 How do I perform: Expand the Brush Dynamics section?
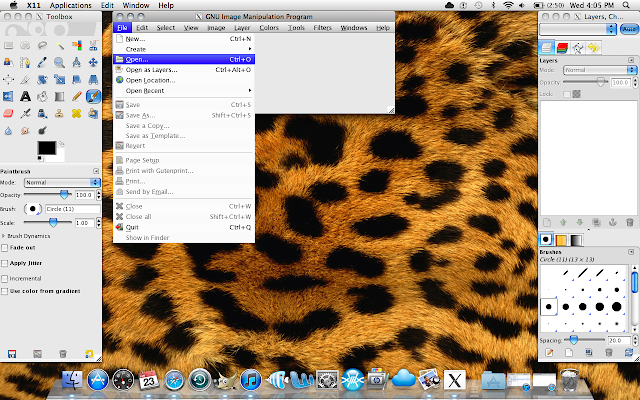4,236
